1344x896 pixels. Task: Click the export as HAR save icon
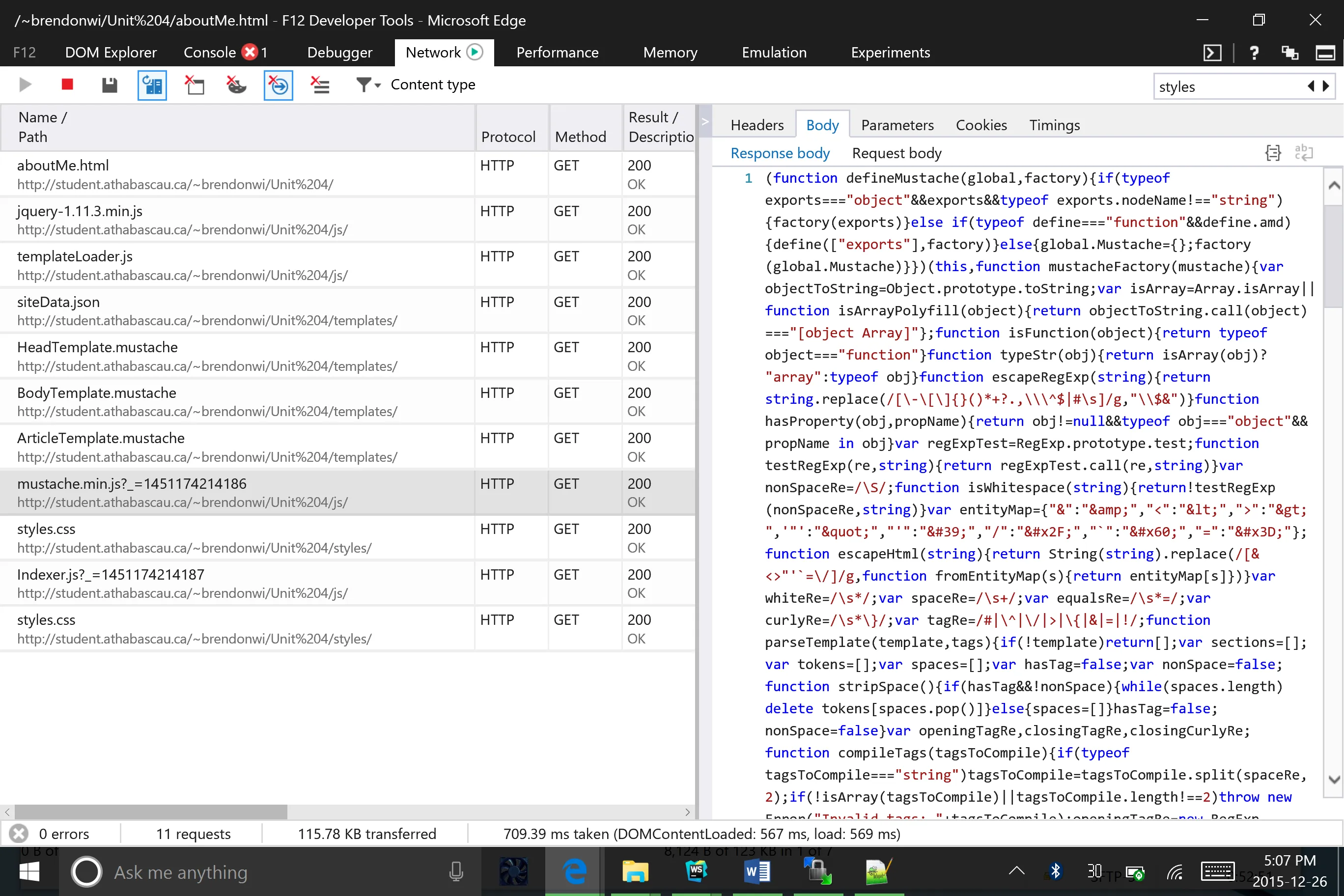pyautogui.click(x=109, y=84)
